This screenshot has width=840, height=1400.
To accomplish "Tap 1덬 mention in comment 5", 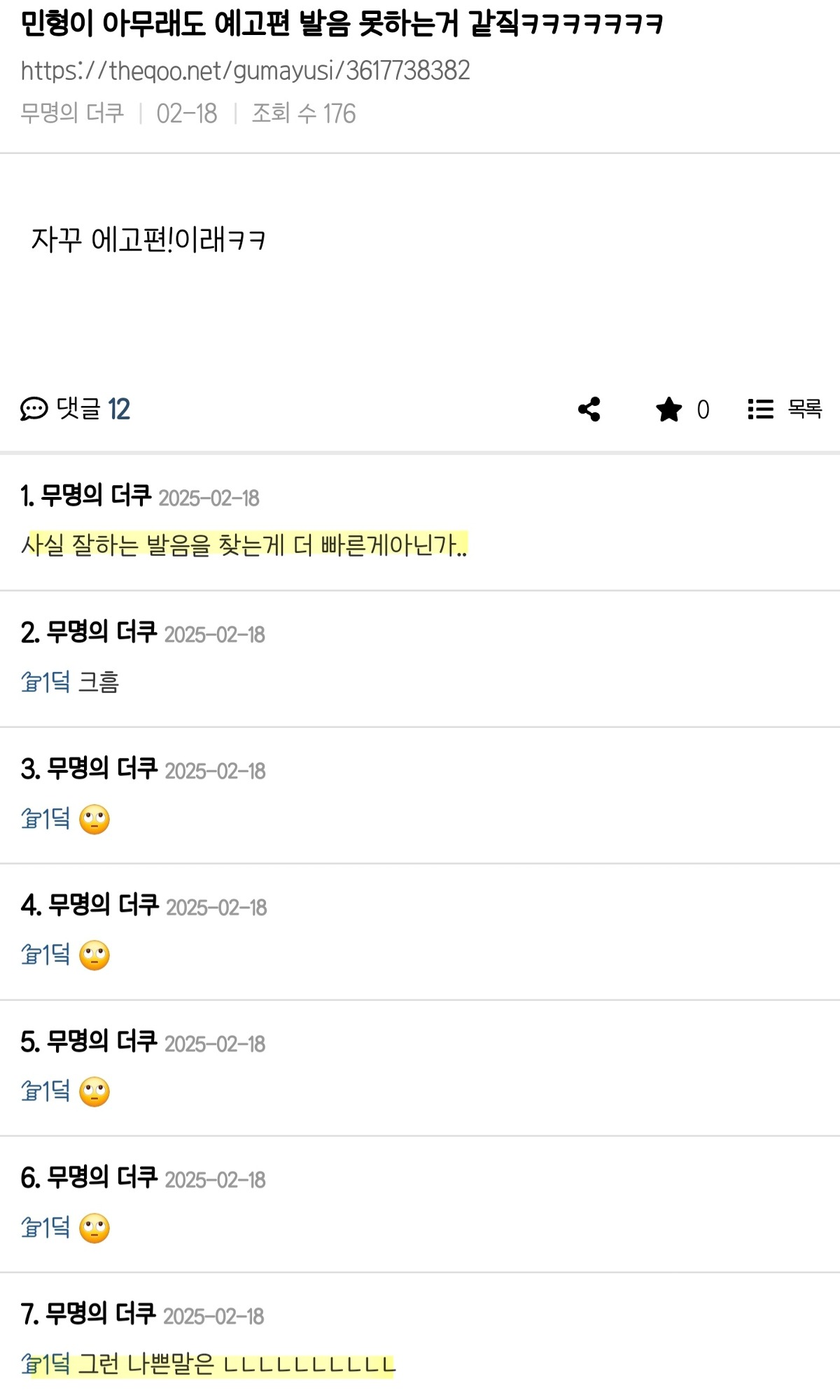I will [56, 1091].
